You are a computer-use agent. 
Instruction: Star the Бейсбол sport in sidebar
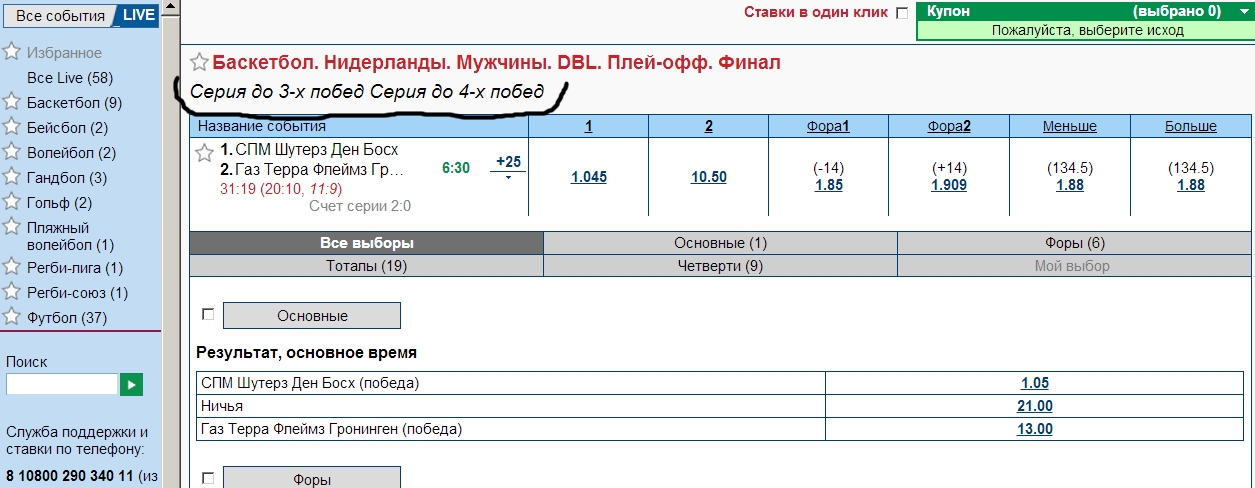pyautogui.click(x=11, y=127)
